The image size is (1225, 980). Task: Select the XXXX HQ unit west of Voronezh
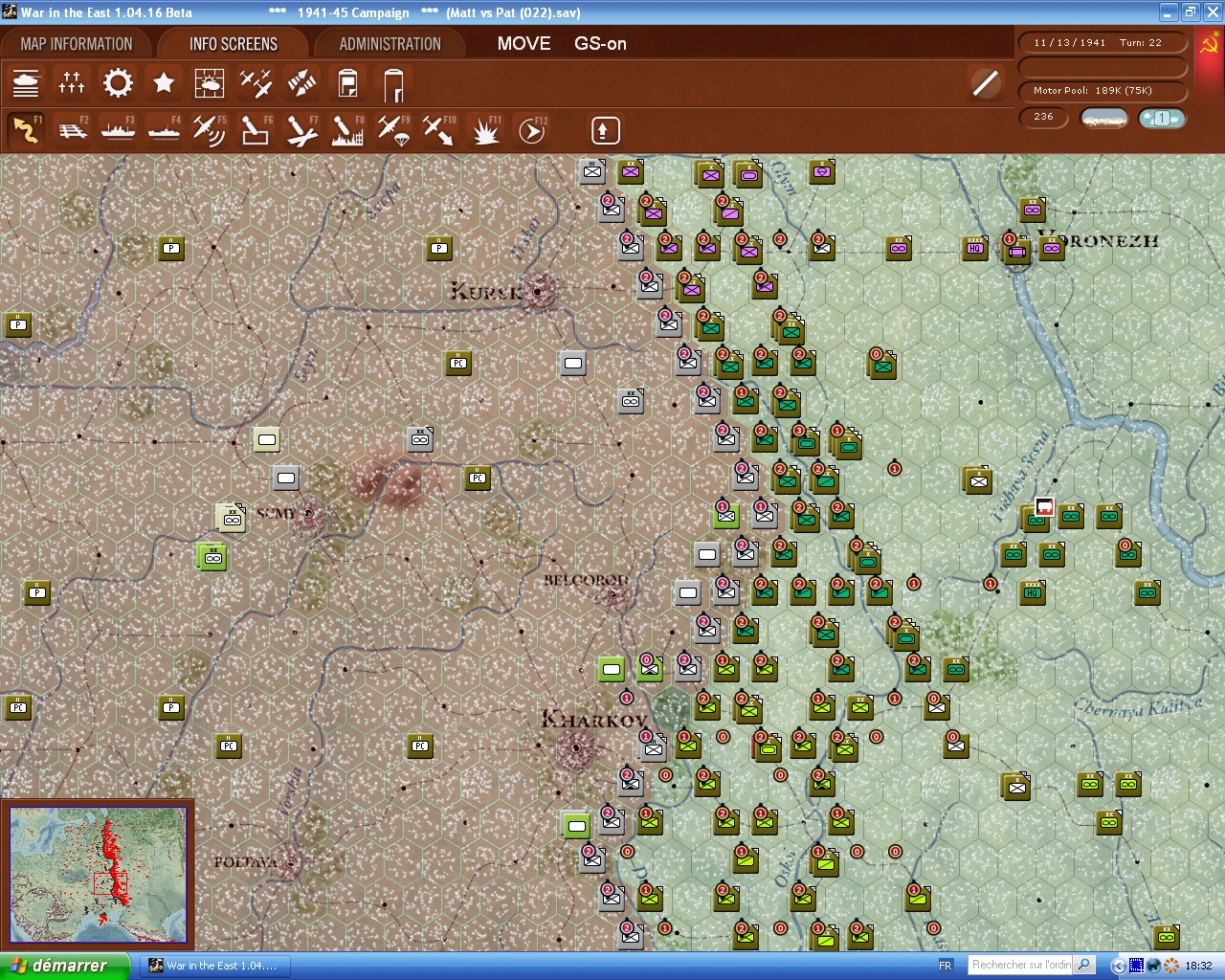[x=975, y=248]
